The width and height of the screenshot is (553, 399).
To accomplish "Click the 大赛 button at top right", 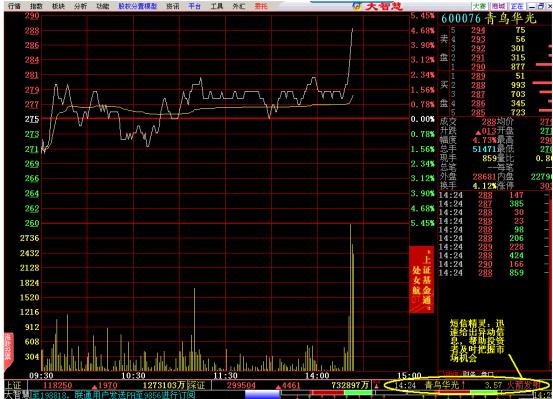I will click(x=479, y=6).
